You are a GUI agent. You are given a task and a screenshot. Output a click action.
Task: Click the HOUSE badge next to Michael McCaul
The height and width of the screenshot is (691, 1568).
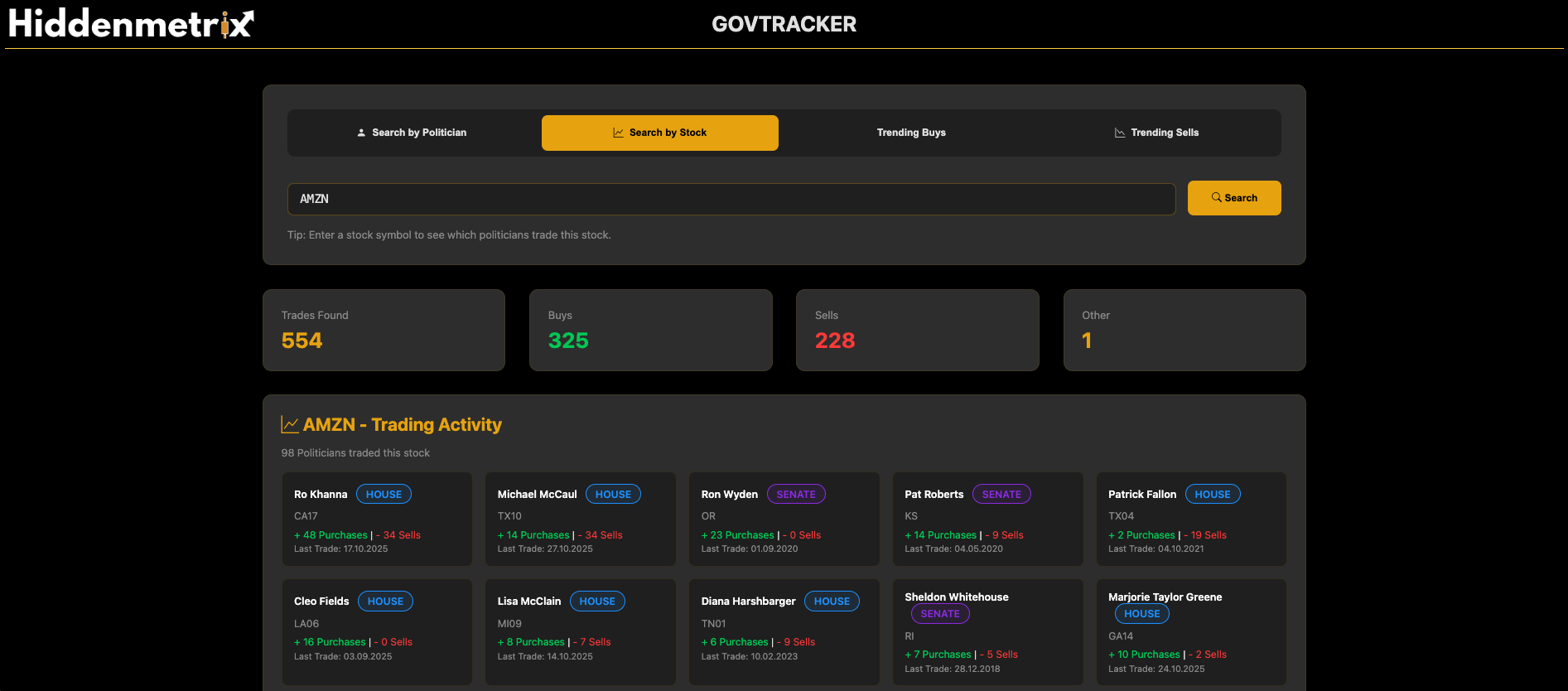pos(613,495)
